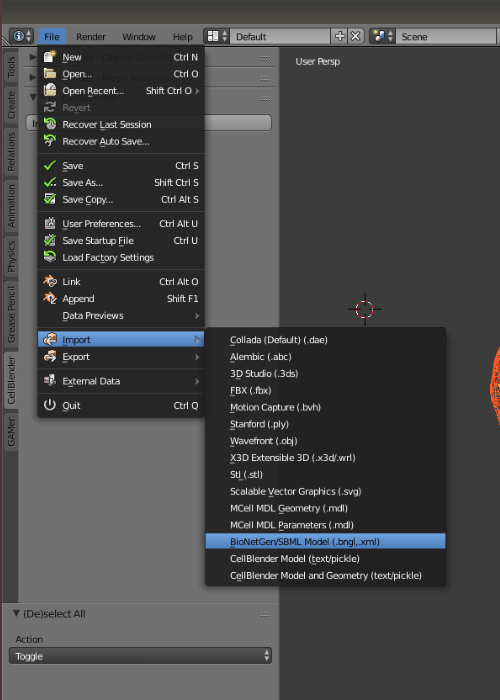Select Stl (.stl) import option
The image size is (500, 700).
pos(325,475)
